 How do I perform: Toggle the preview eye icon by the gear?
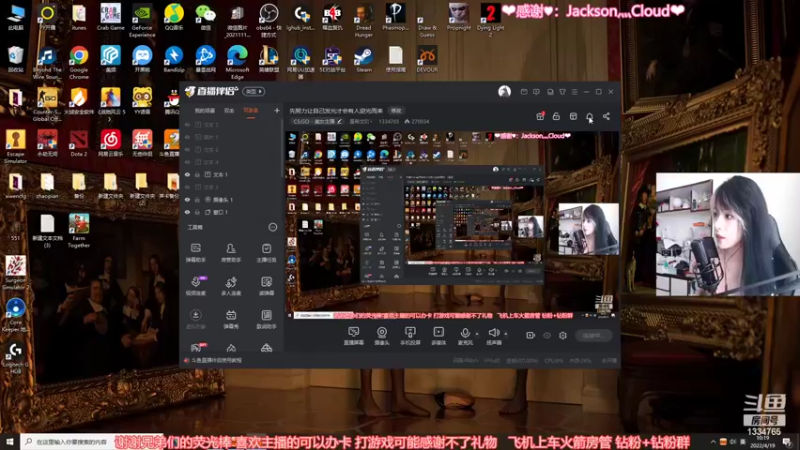(x=547, y=335)
